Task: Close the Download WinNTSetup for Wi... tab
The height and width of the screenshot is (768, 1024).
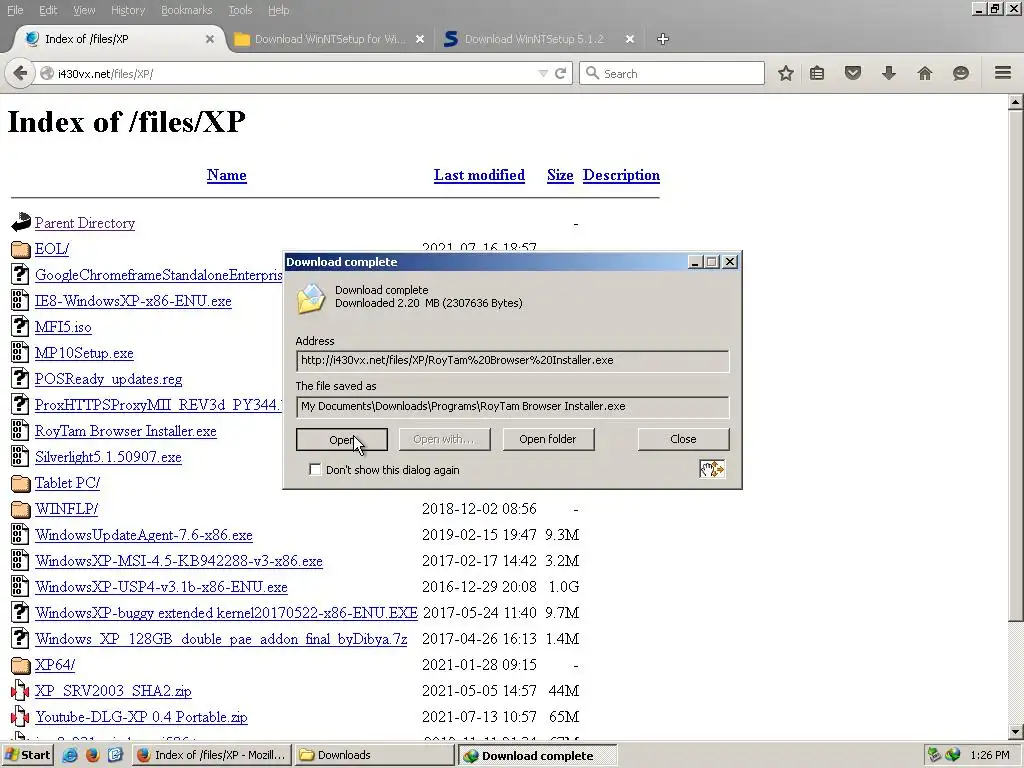Action: click(420, 39)
